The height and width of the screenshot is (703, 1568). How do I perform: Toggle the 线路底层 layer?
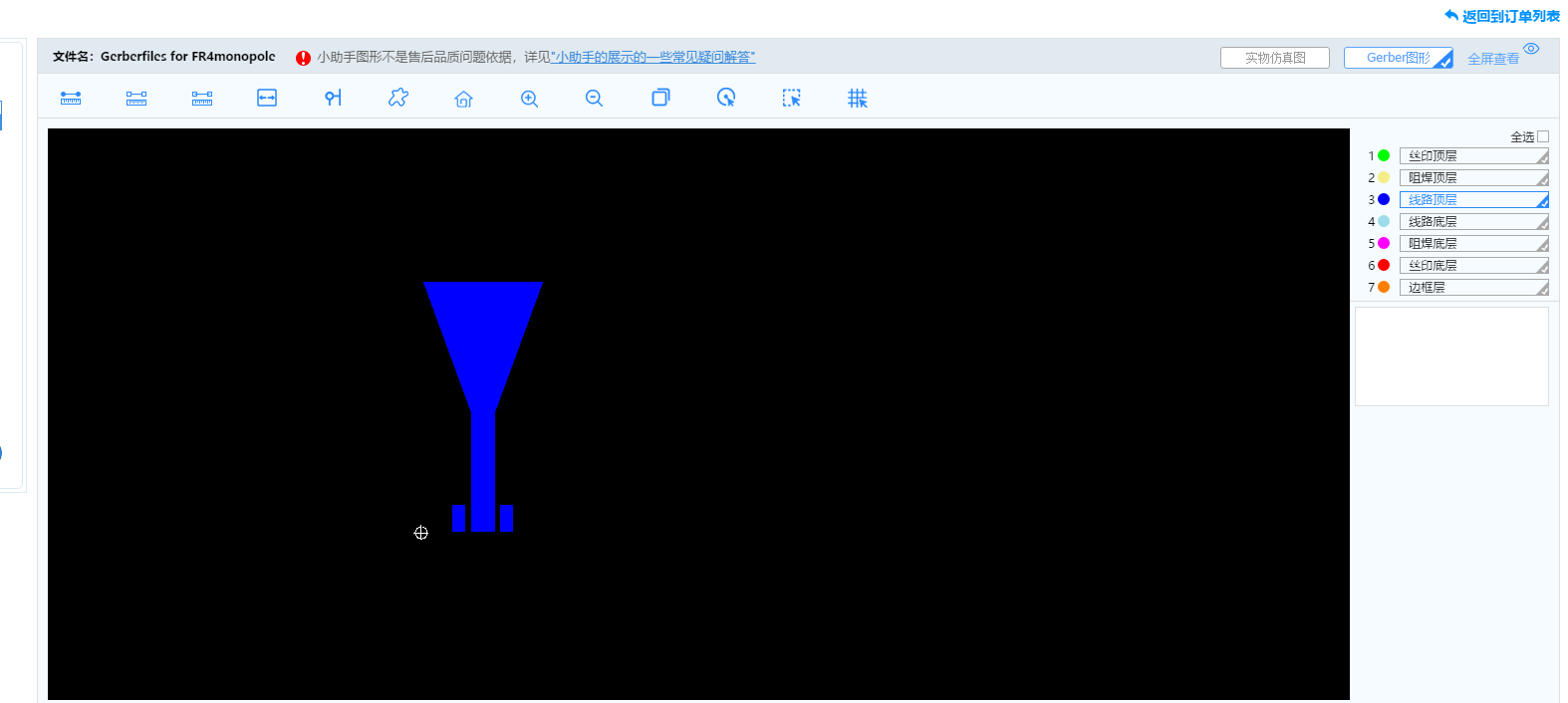coord(1474,221)
